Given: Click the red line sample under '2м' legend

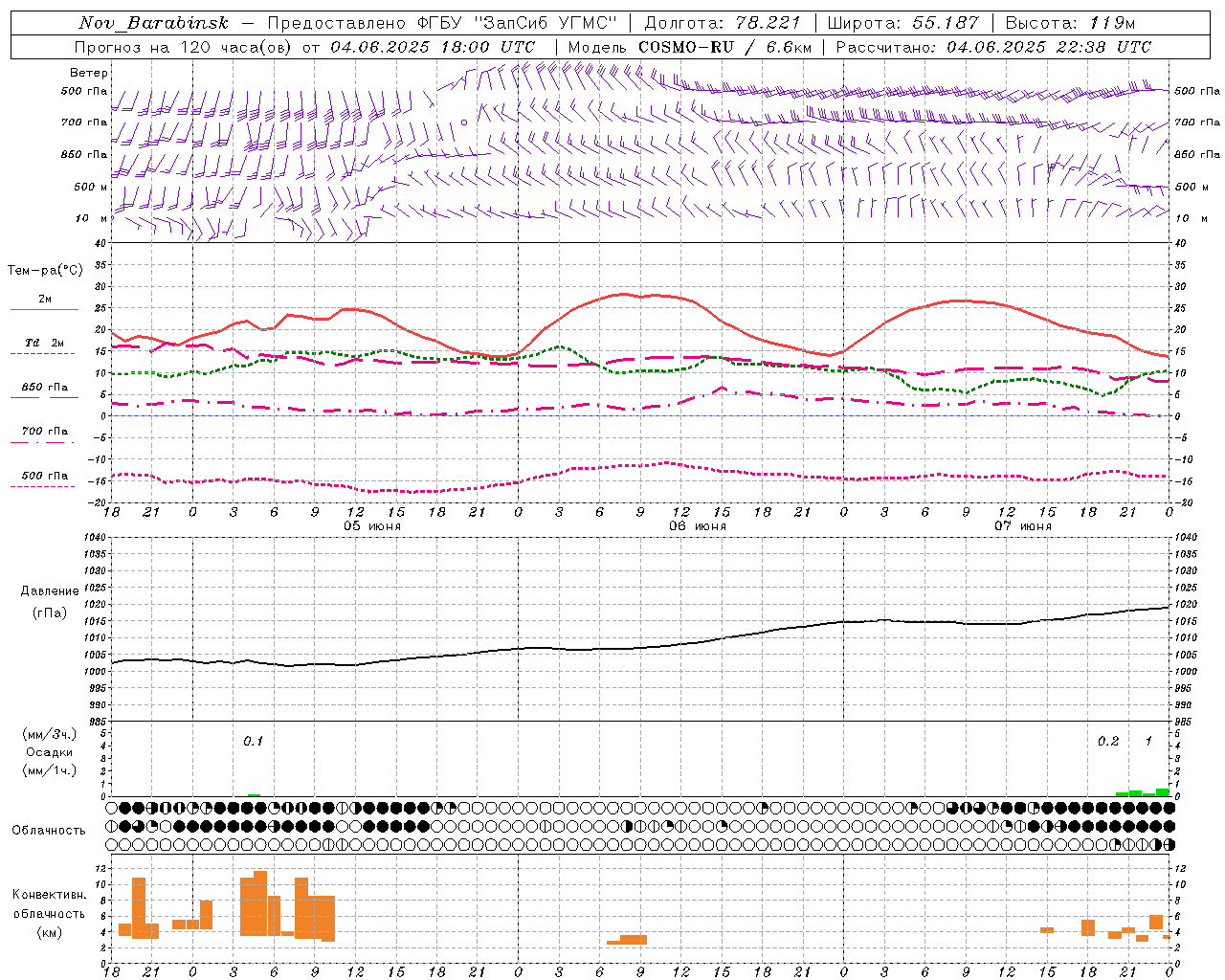Looking at the screenshot, I should (44, 309).
